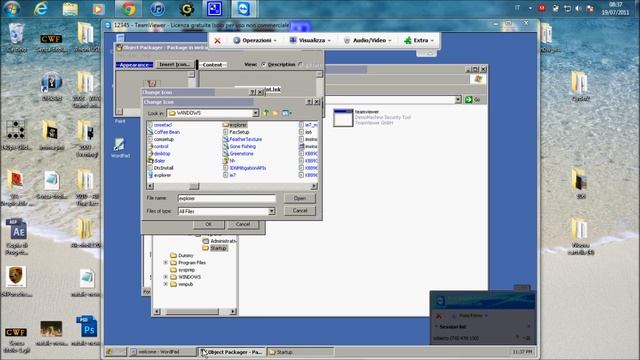Expand the Program Files tree node
Viewport: 640px width, 360px height.
pyautogui.click(x=166, y=263)
